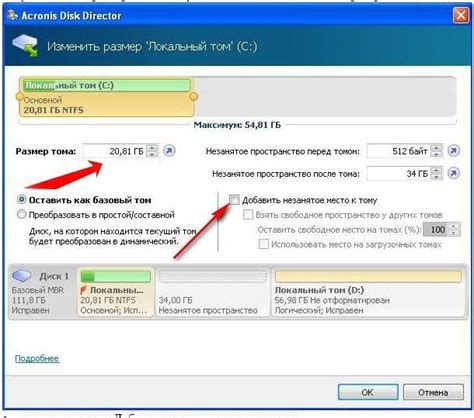474x418 pixels.
Task: Confirm with the OK button
Action: pos(368,392)
